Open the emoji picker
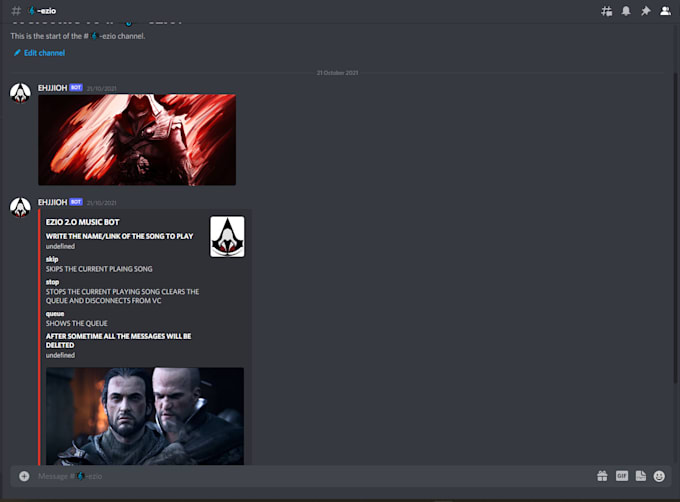Image resolution: width=680 pixels, height=502 pixels. point(659,476)
